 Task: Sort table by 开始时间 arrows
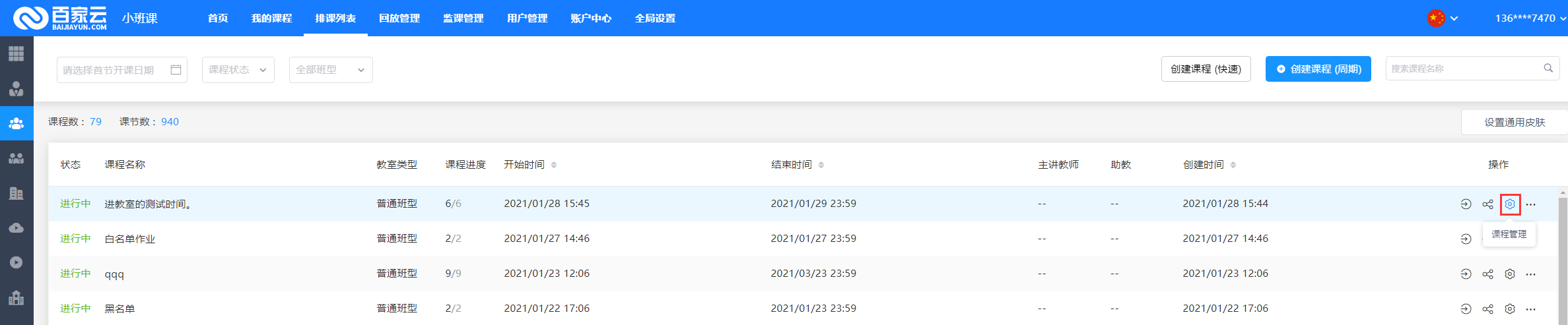[554, 165]
